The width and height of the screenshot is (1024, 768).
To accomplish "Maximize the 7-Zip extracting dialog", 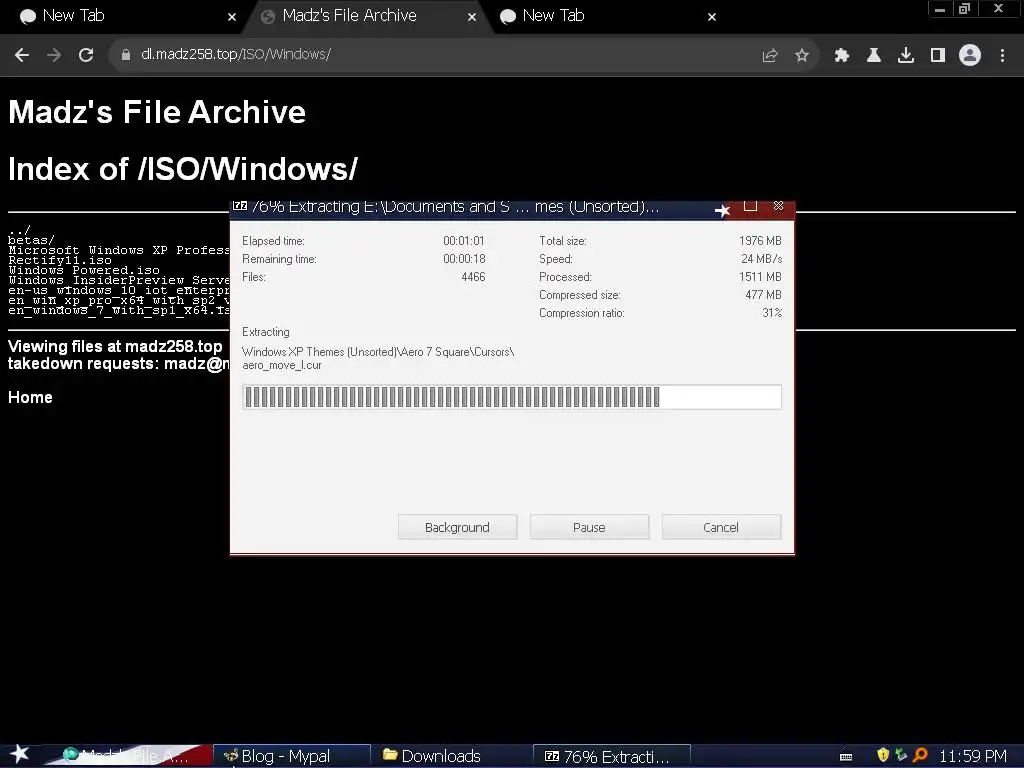I will [x=750, y=206].
